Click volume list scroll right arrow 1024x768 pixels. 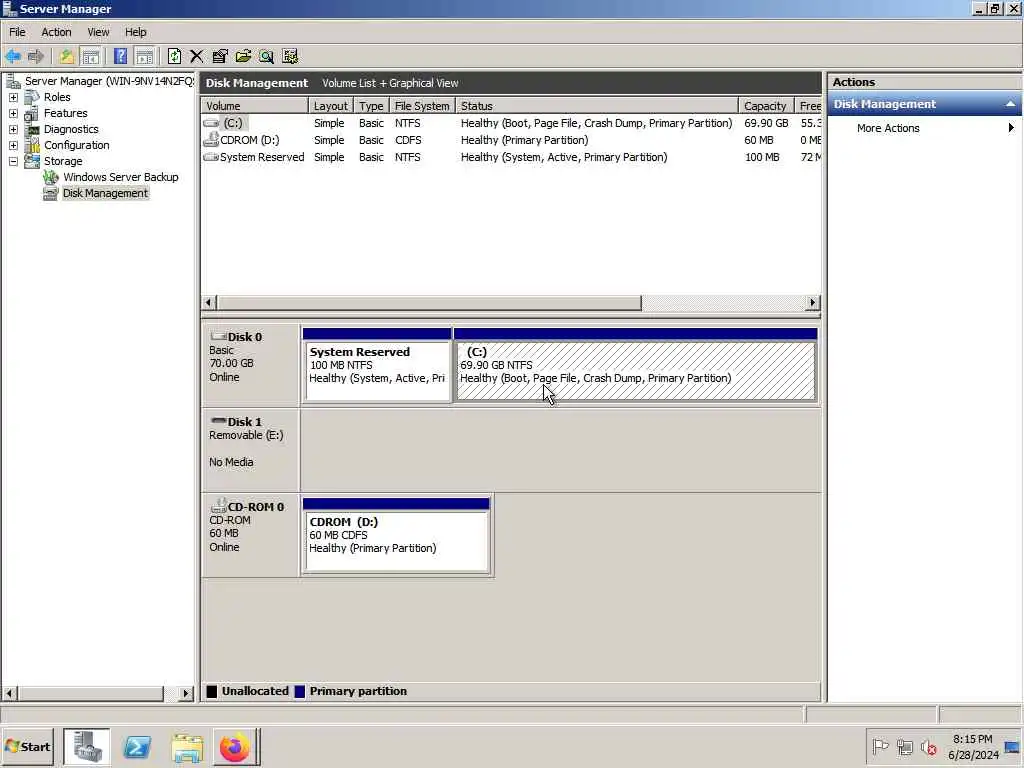pos(812,302)
